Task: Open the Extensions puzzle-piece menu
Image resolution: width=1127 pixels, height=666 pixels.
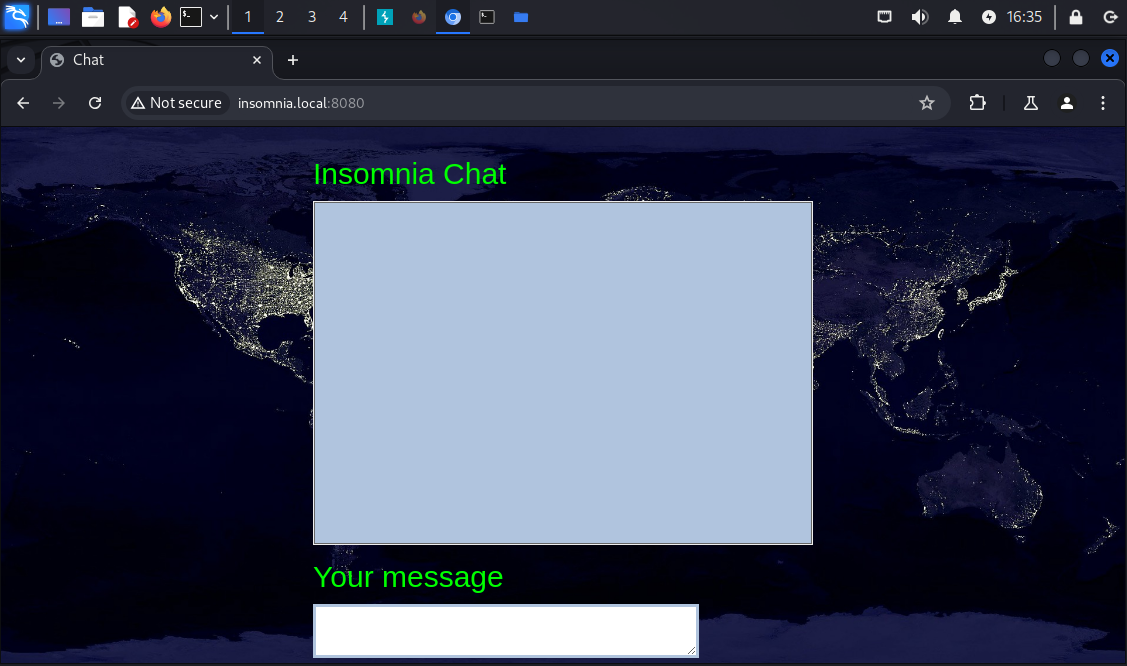Action: [x=977, y=103]
